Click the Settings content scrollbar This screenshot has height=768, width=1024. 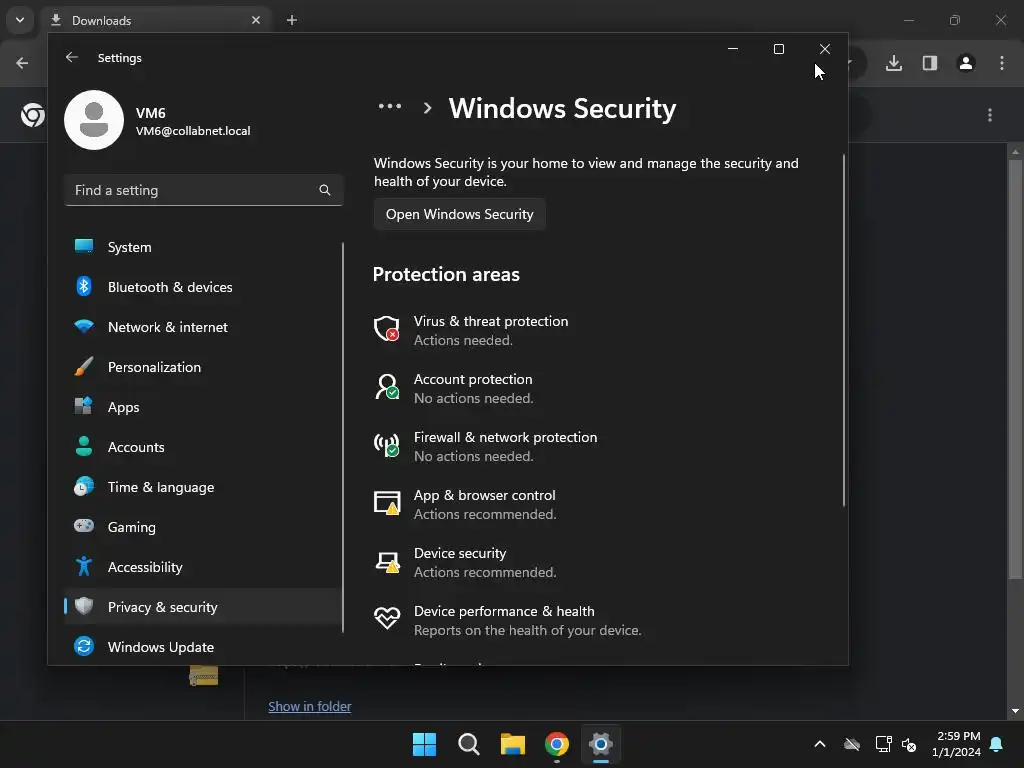[x=844, y=330]
